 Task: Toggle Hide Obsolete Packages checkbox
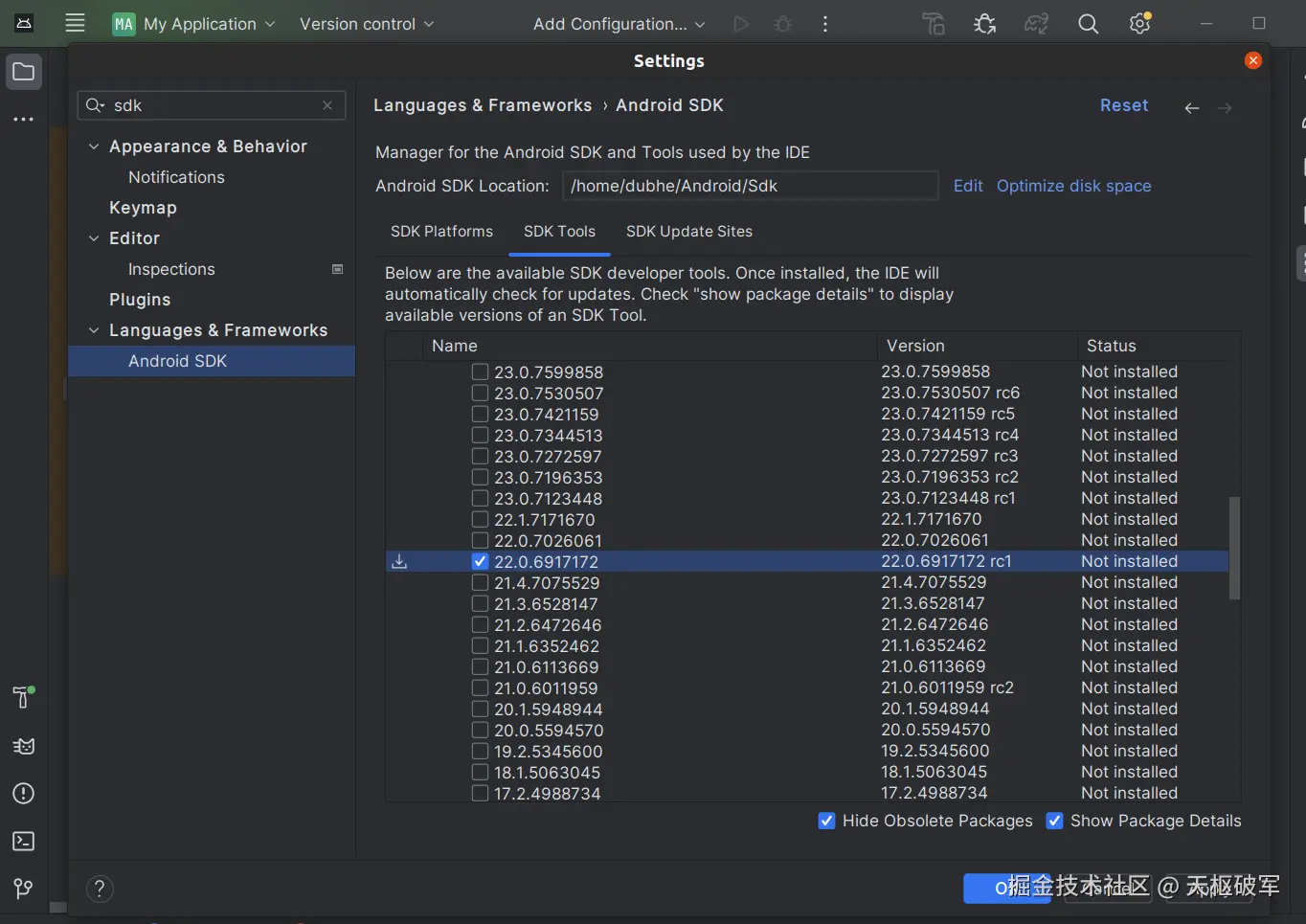point(827,821)
